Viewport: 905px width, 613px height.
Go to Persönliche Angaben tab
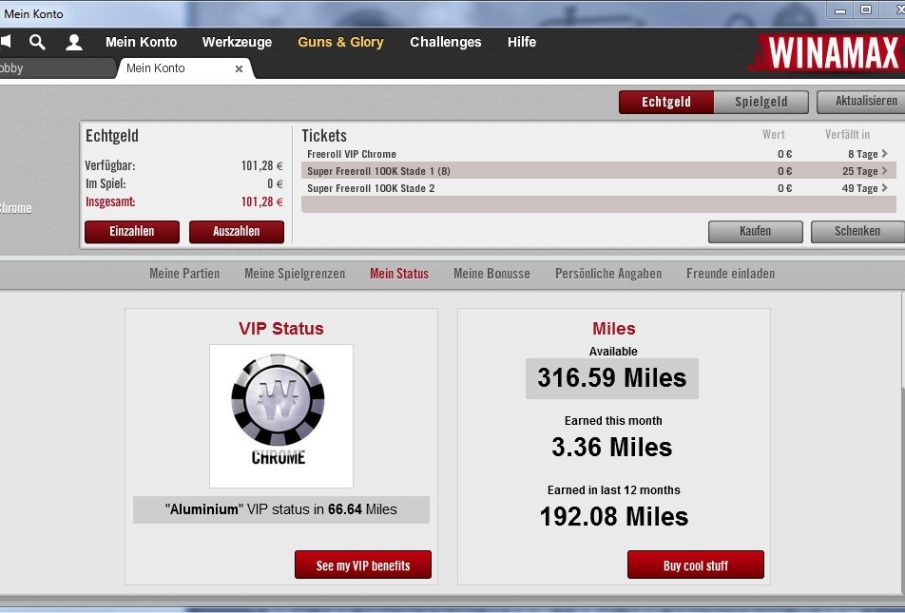tap(608, 273)
